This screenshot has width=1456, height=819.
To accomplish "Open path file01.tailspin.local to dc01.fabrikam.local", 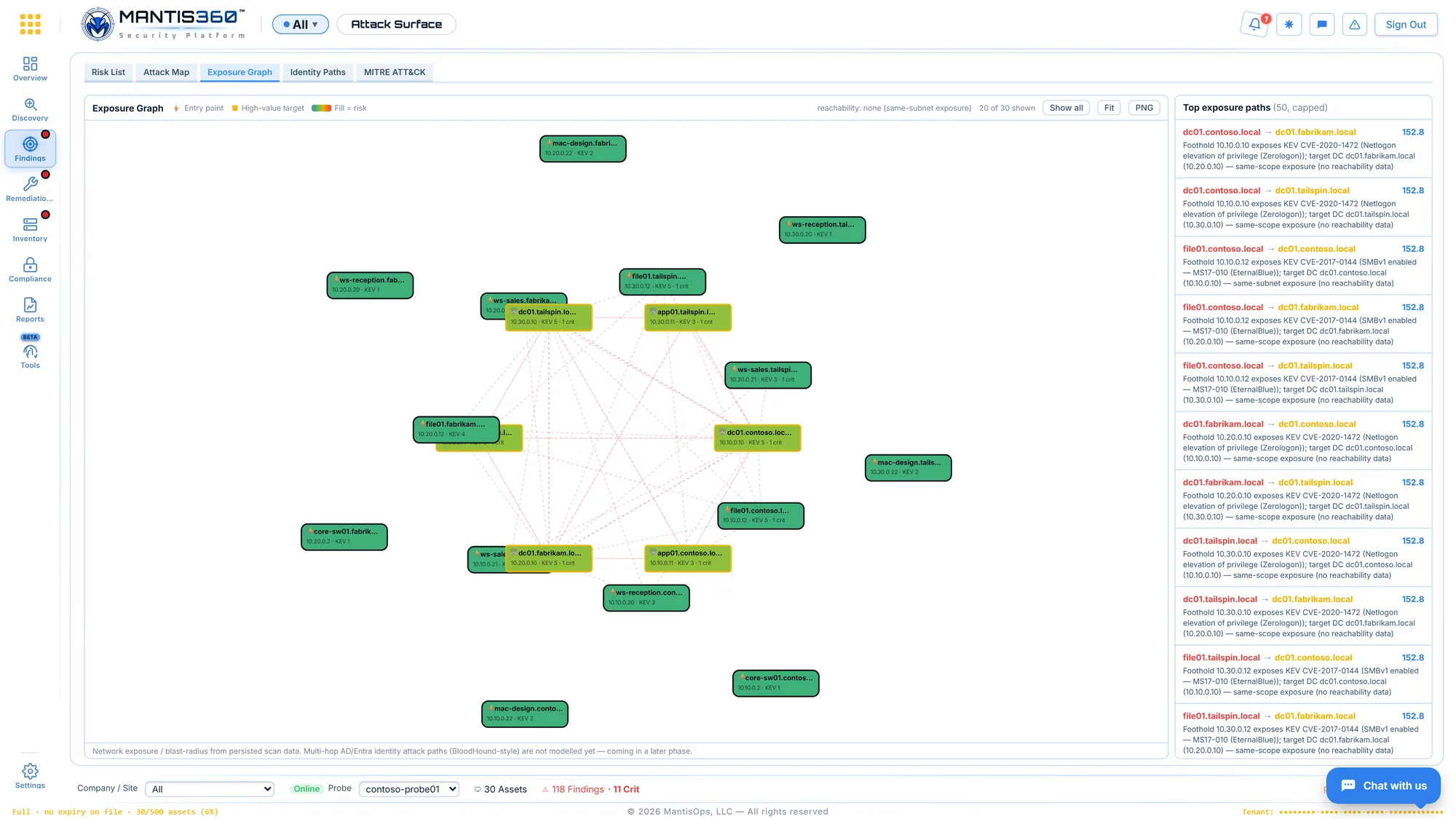I will tap(1303, 732).
